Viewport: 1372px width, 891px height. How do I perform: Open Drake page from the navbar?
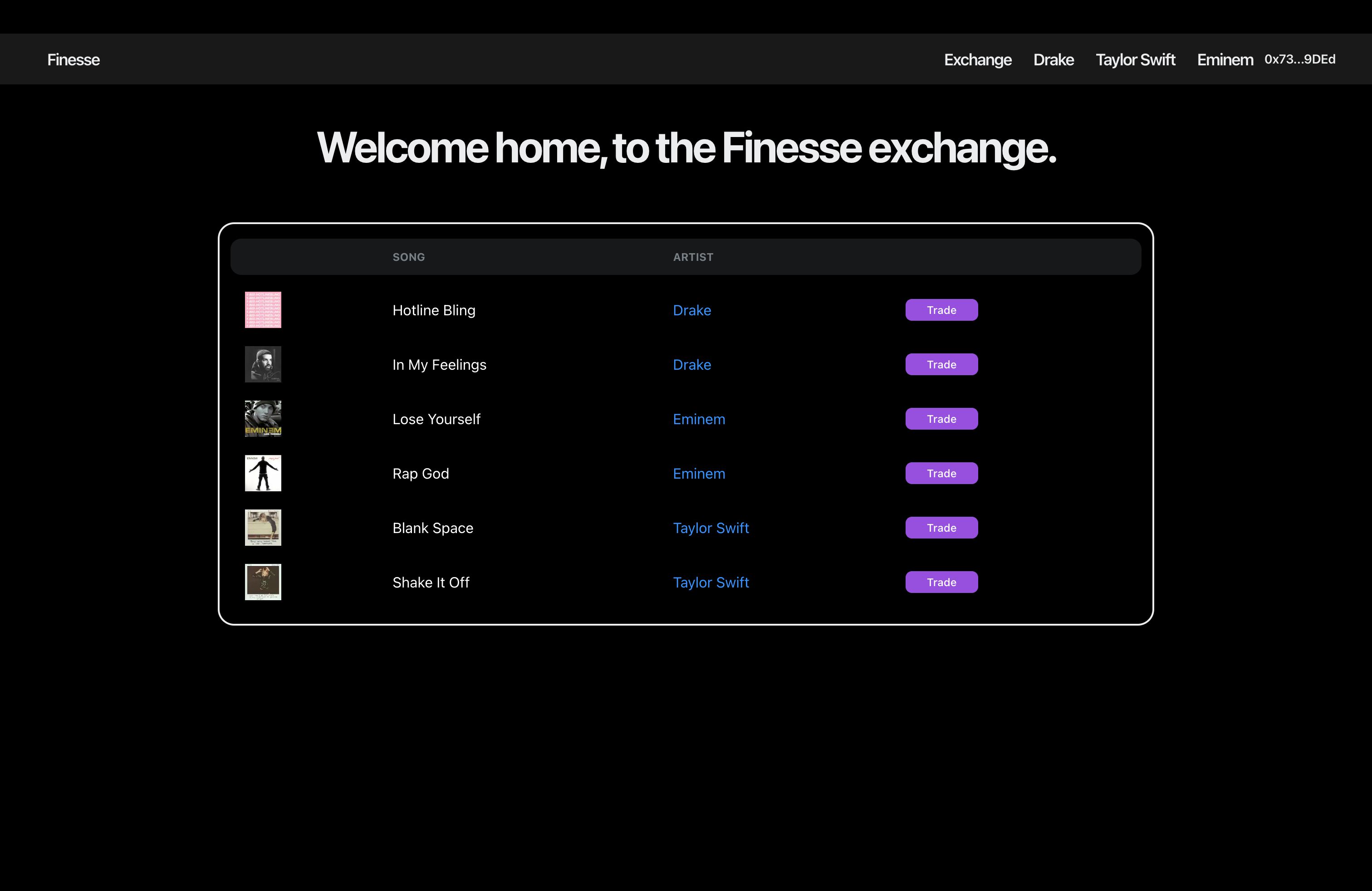pos(1053,60)
